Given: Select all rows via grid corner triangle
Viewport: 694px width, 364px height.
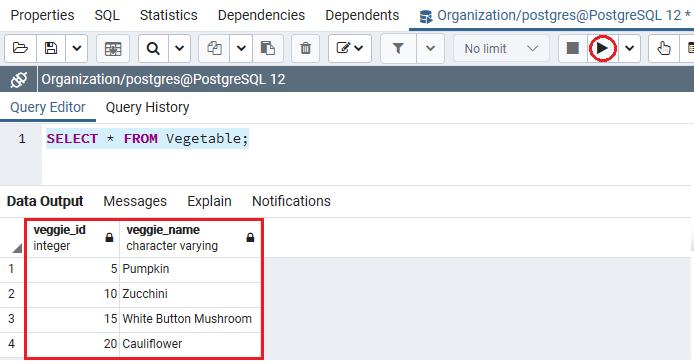Looking at the screenshot, I should pyautogui.click(x=17, y=248).
